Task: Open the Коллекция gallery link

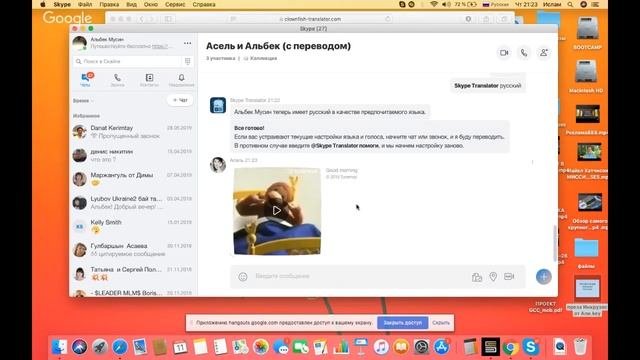Action: point(260,58)
